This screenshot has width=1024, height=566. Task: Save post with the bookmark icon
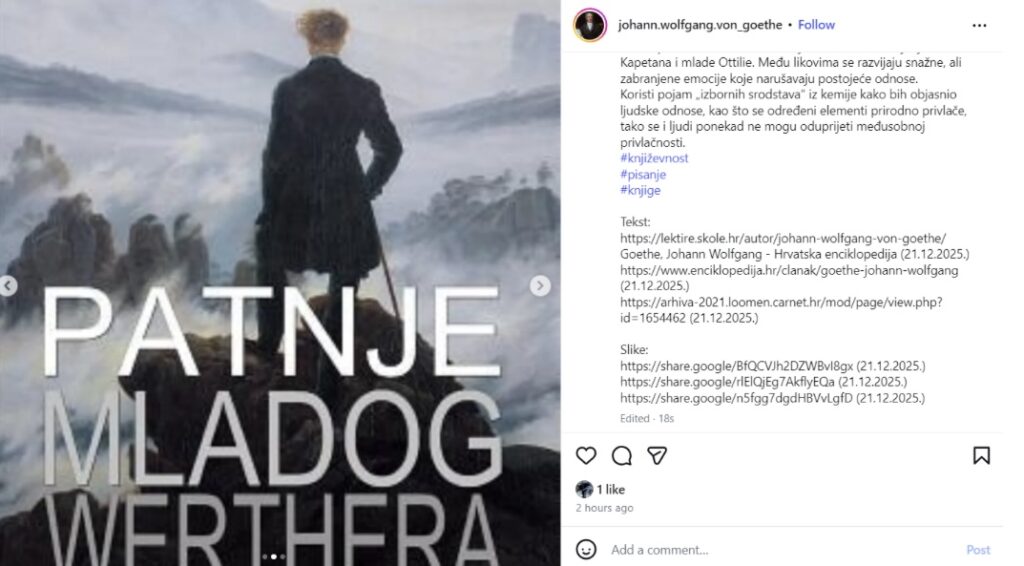coord(981,456)
